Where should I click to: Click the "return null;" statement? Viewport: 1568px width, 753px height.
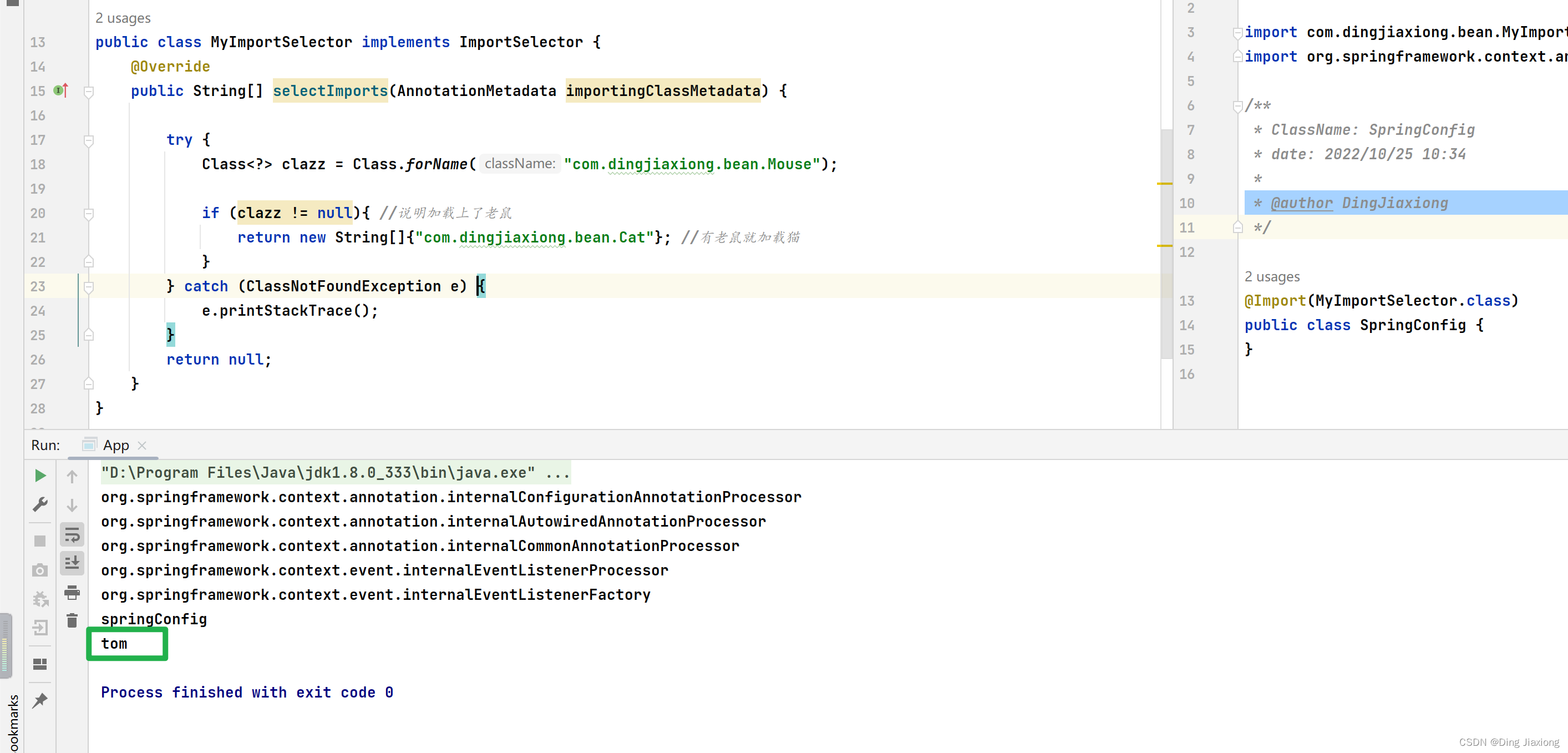[219, 360]
